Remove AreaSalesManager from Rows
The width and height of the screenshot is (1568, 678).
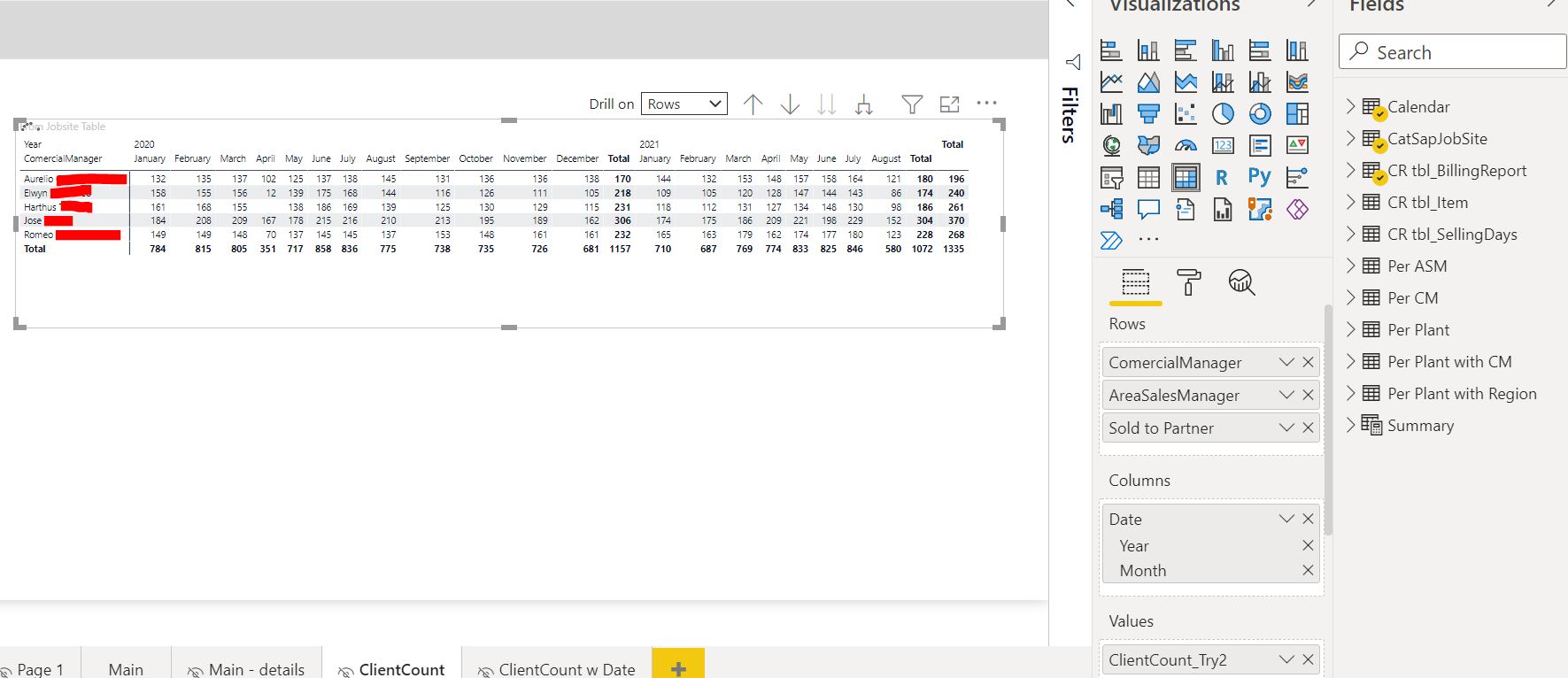pyautogui.click(x=1308, y=395)
